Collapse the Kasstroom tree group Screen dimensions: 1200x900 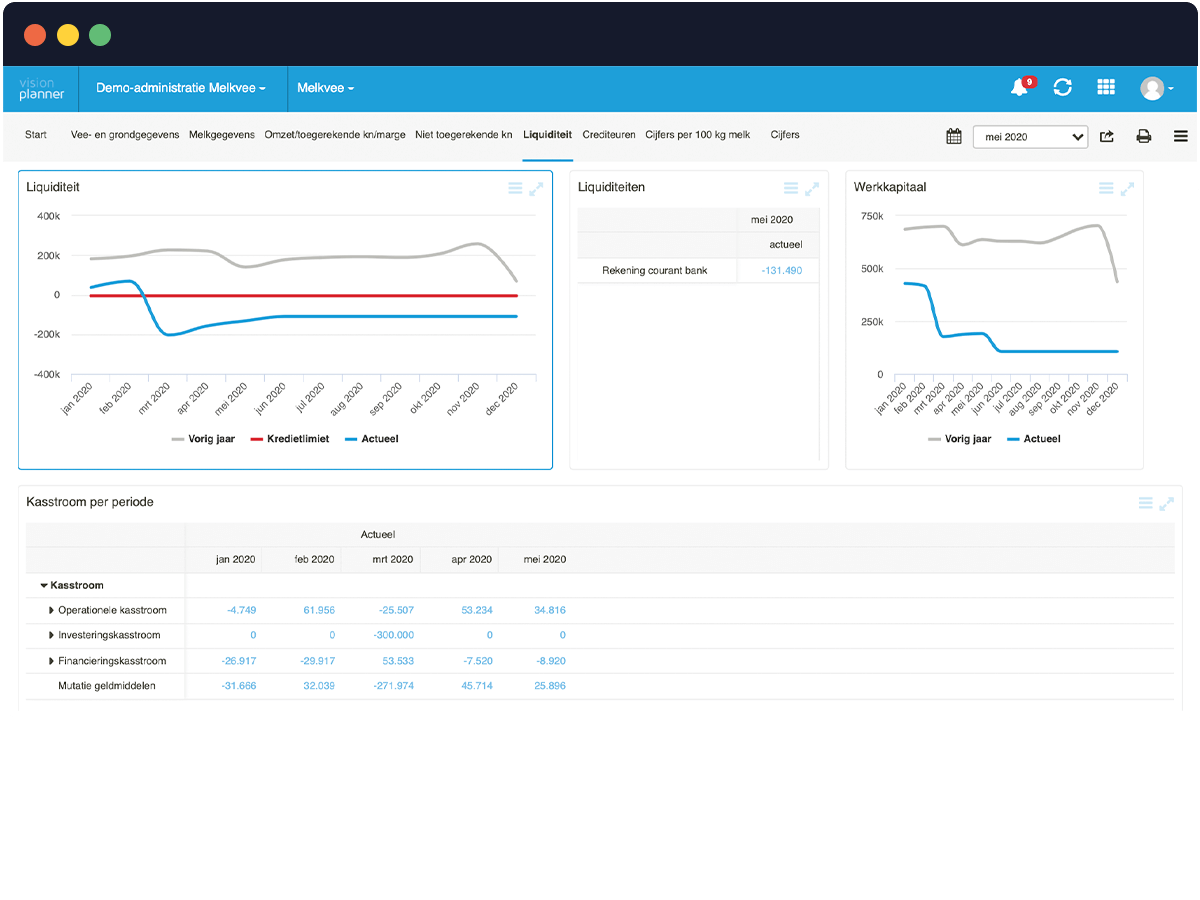click(x=44, y=585)
